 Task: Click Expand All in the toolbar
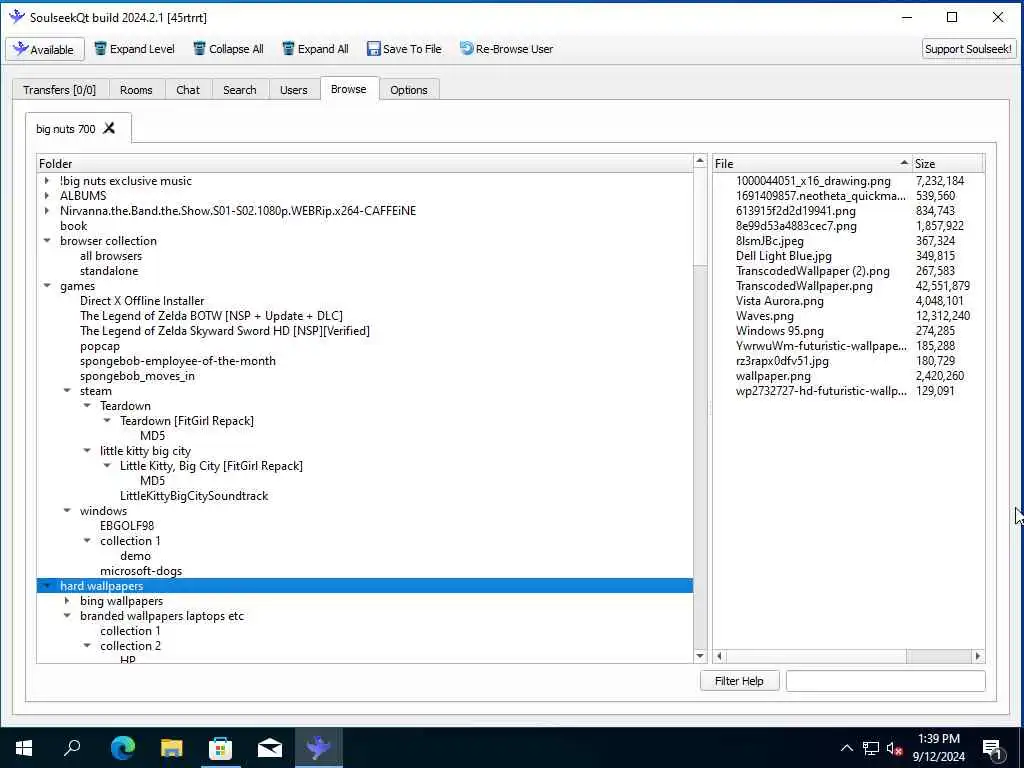[315, 49]
